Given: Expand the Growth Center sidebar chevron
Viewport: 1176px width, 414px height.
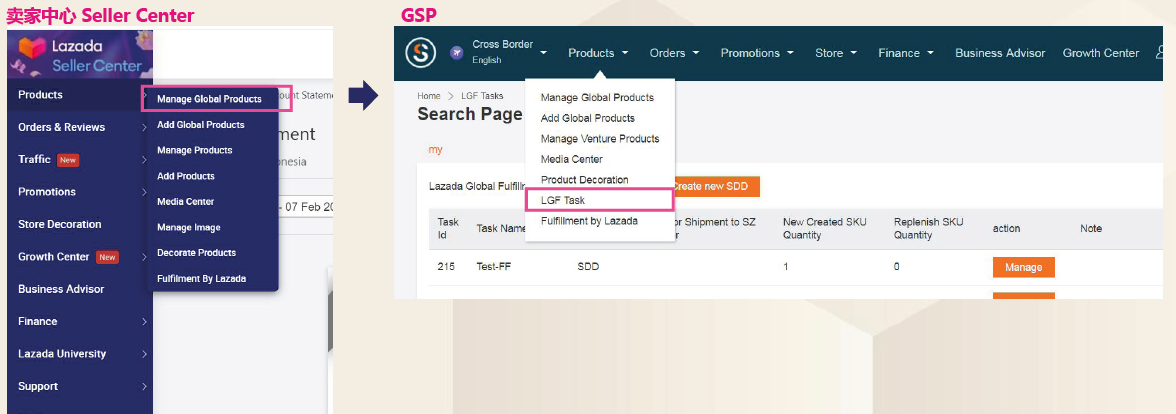Looking at the screenshot, I should pos(144,257).
